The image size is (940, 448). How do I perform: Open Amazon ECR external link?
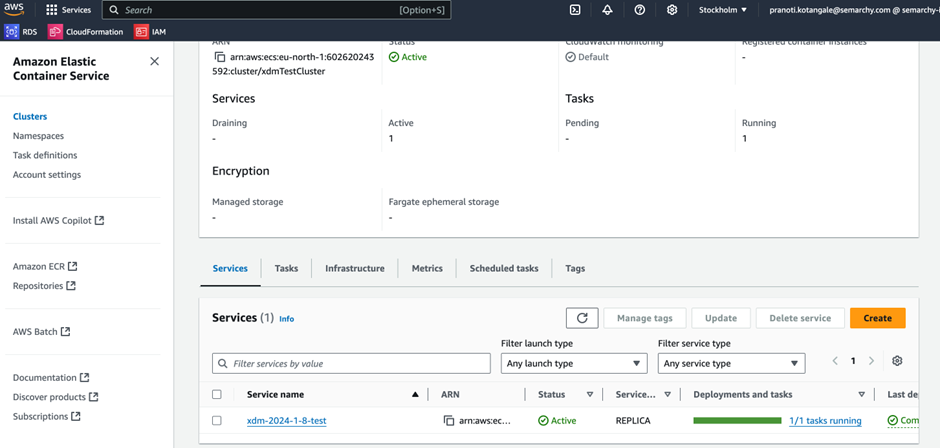[x=45, y=266]
